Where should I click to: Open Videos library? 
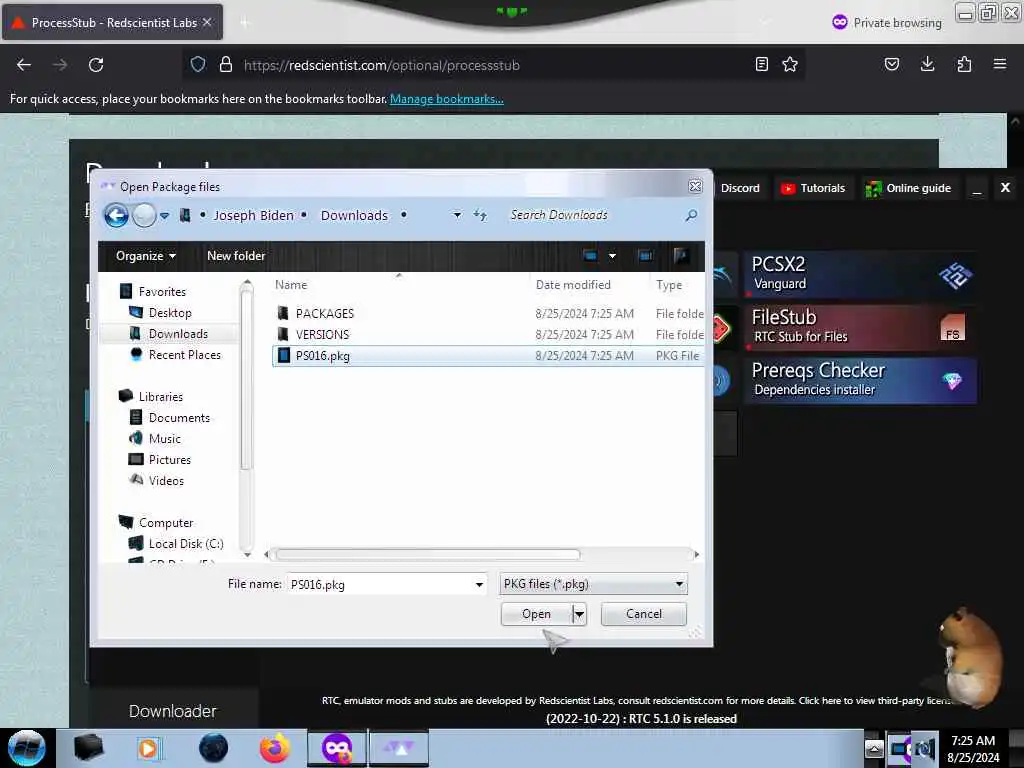tap(166, 481)
